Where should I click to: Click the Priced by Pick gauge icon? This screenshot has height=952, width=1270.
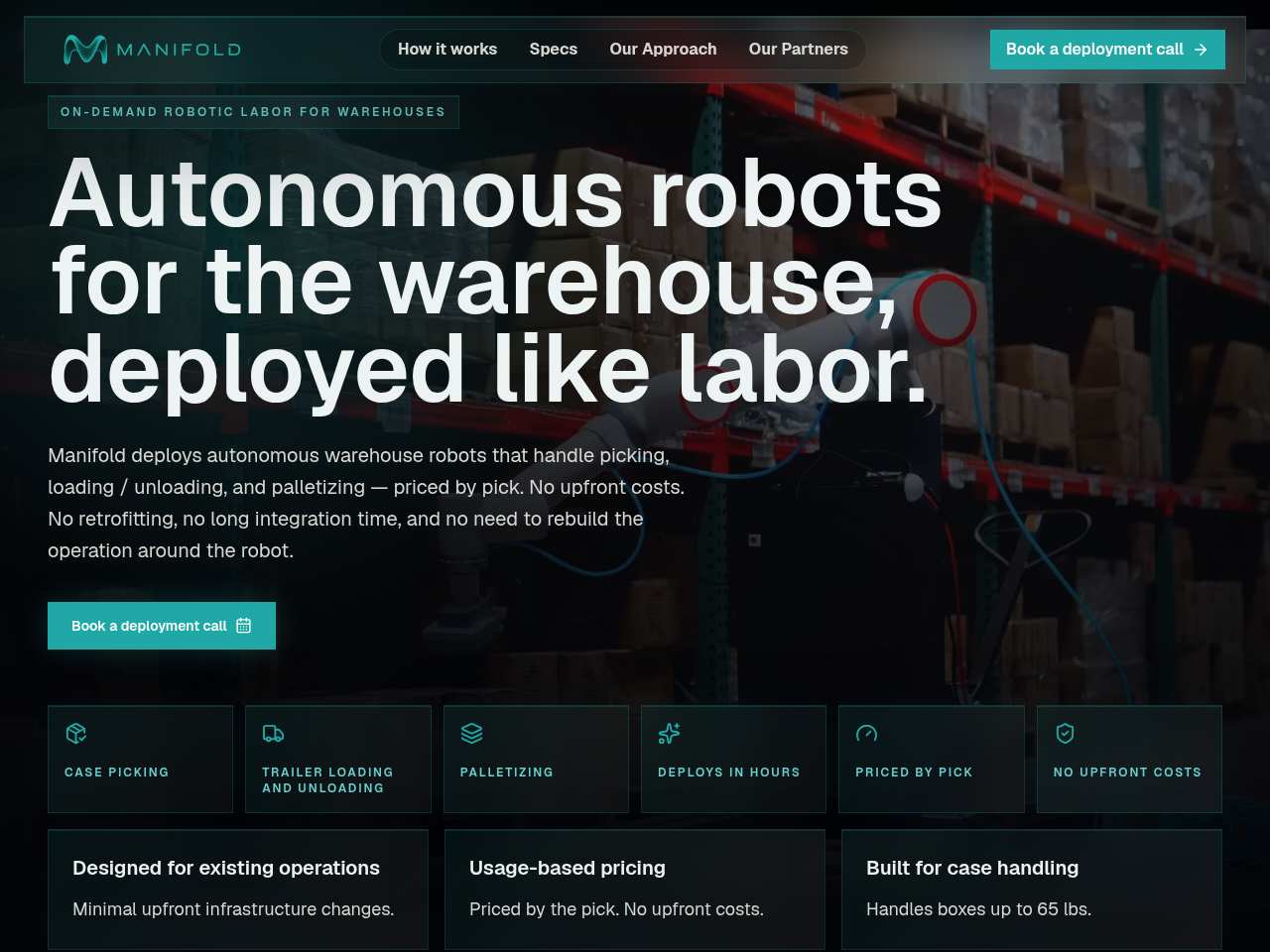(866, 733)
